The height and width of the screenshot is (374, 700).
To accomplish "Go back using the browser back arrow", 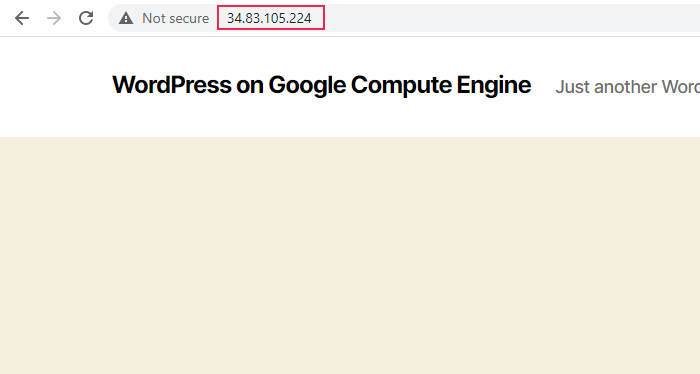I will (x=21, y=18).
